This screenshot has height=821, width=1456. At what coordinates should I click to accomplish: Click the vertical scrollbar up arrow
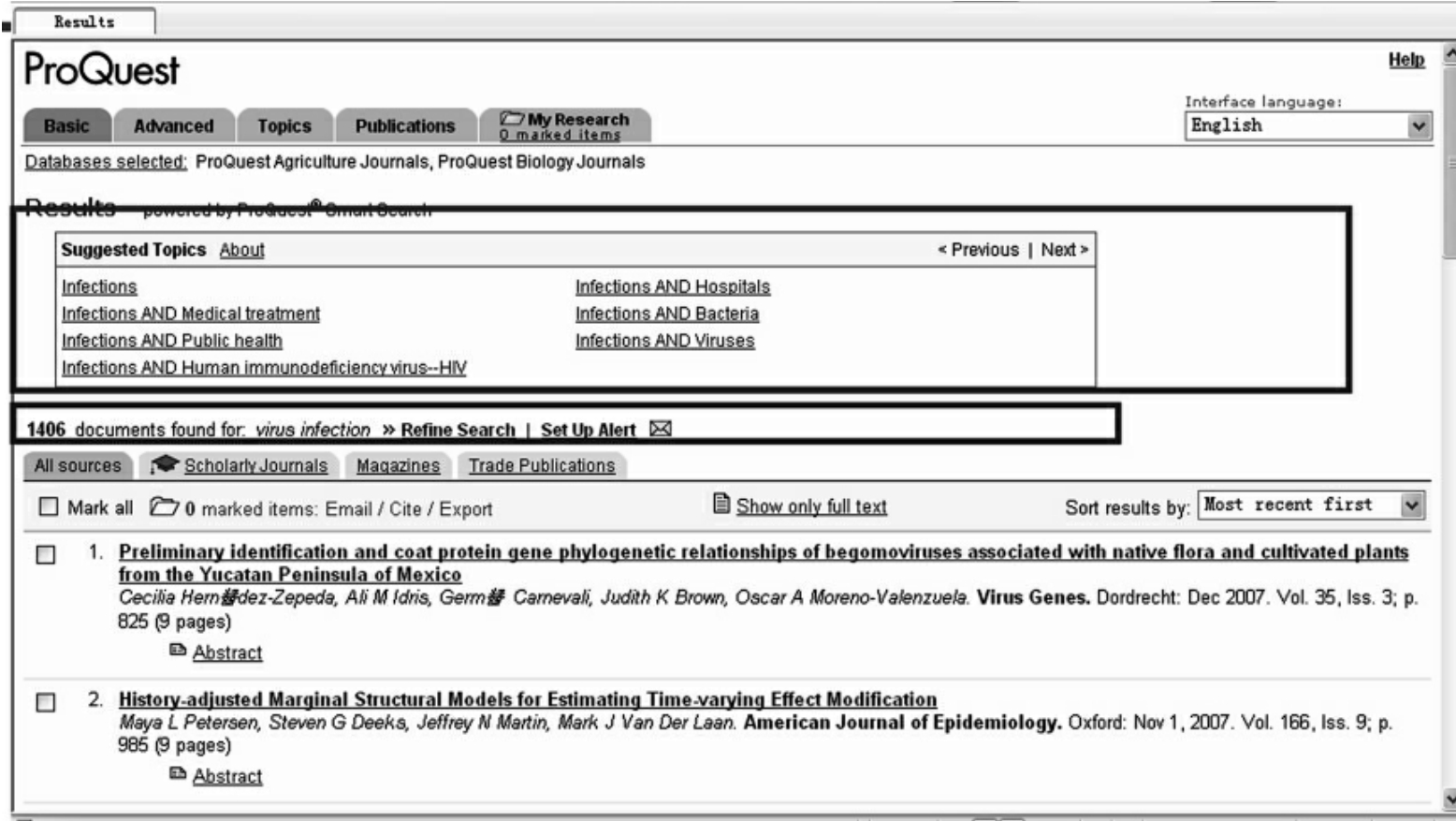click(x=1449, y=54)
